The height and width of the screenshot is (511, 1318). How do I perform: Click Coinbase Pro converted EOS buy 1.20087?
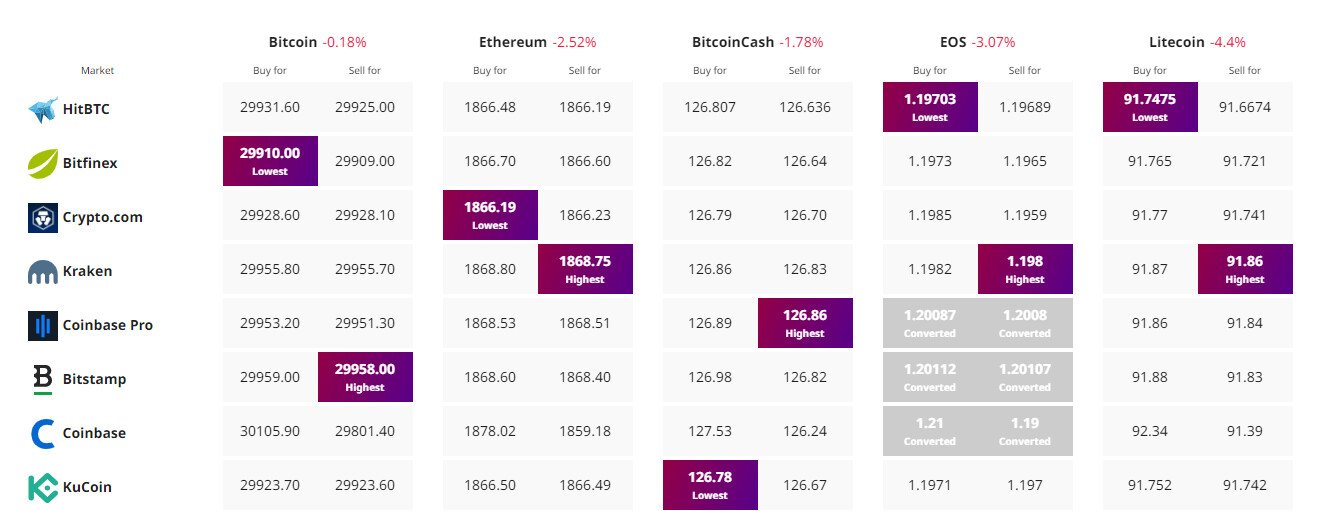930,322
